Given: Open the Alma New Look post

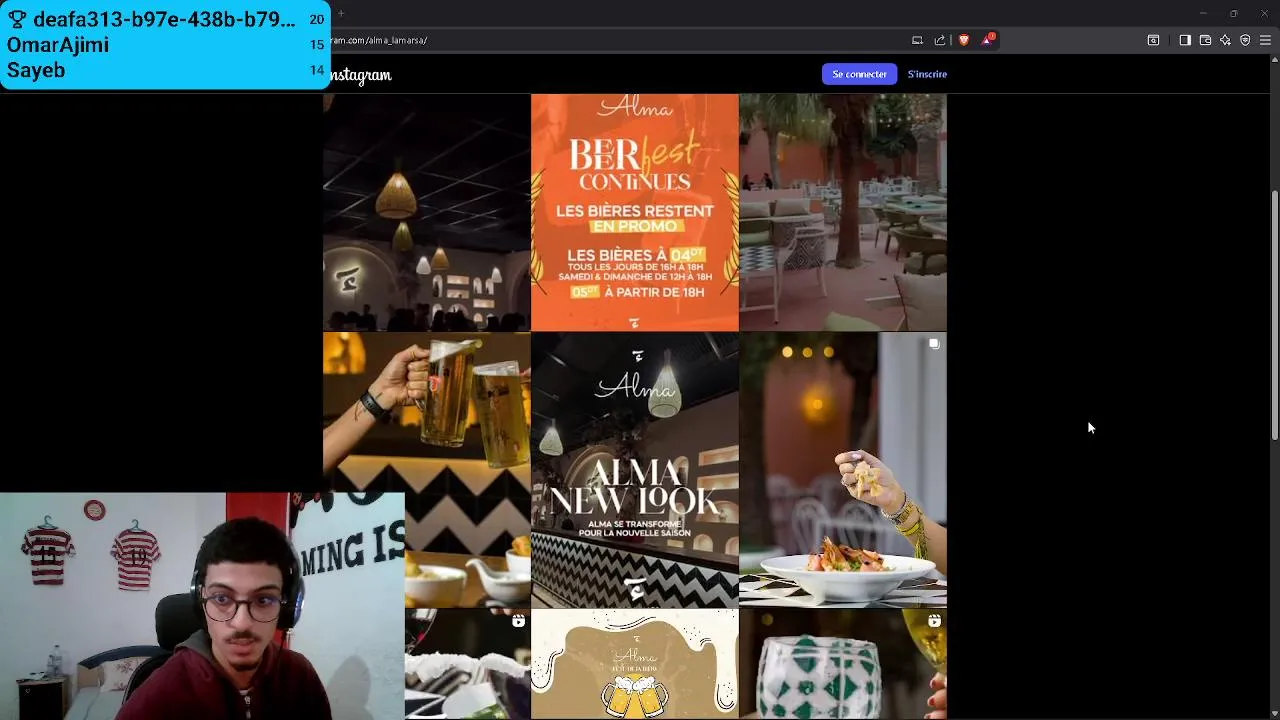Looking at the screenshot, I should point(635,470).
